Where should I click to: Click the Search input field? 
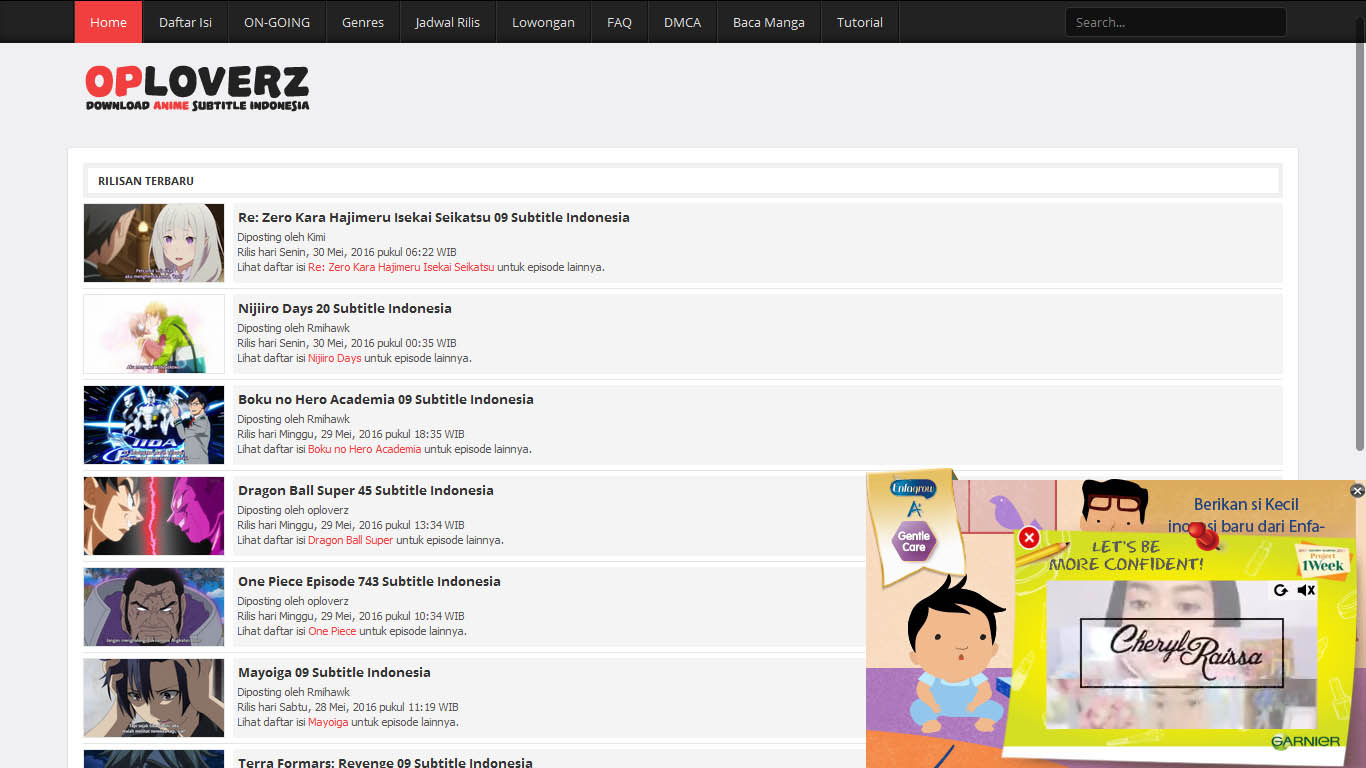[1176, 22]
